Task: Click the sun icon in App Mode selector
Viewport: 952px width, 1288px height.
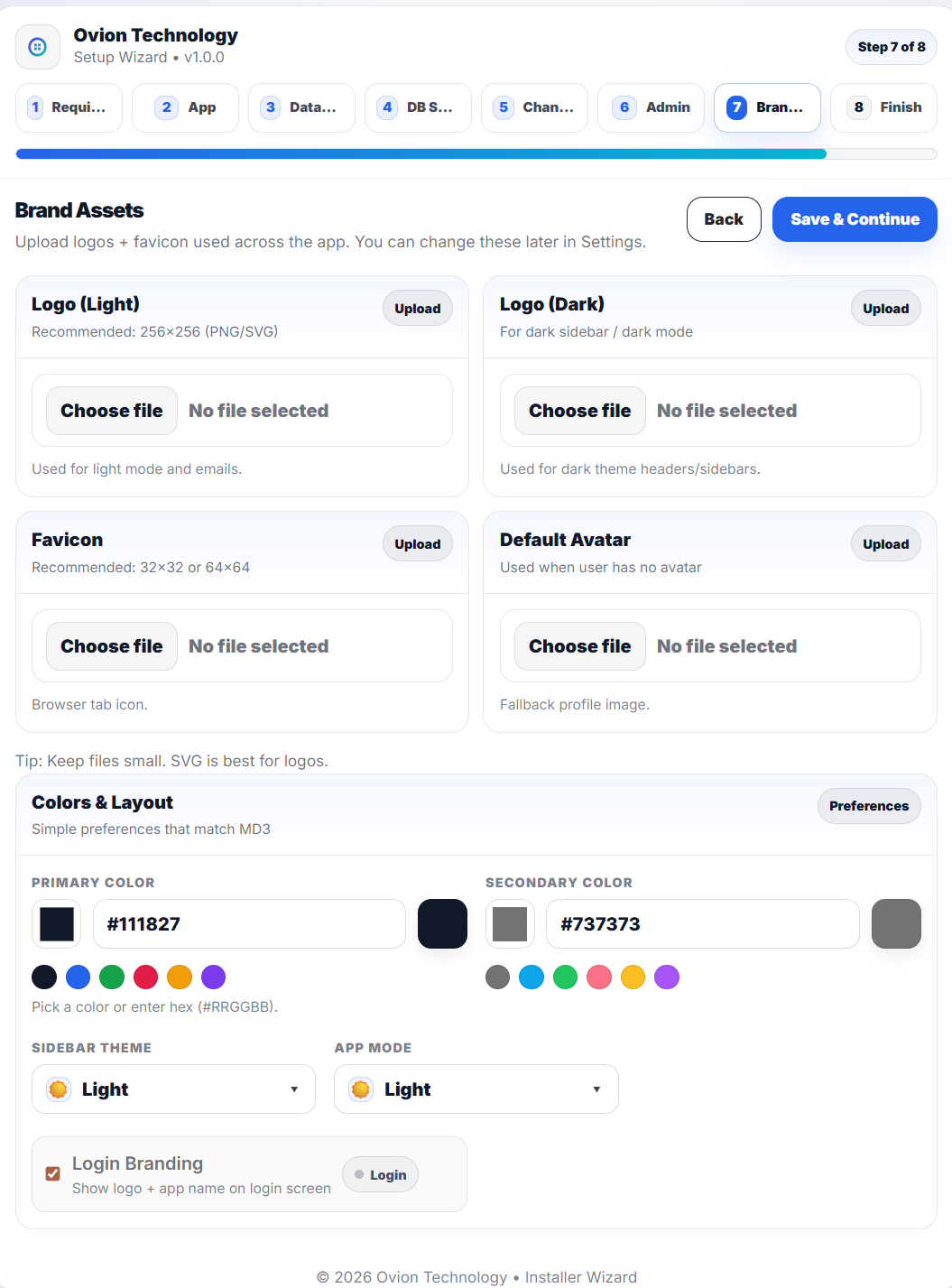Action: (x=360, y=1089)
